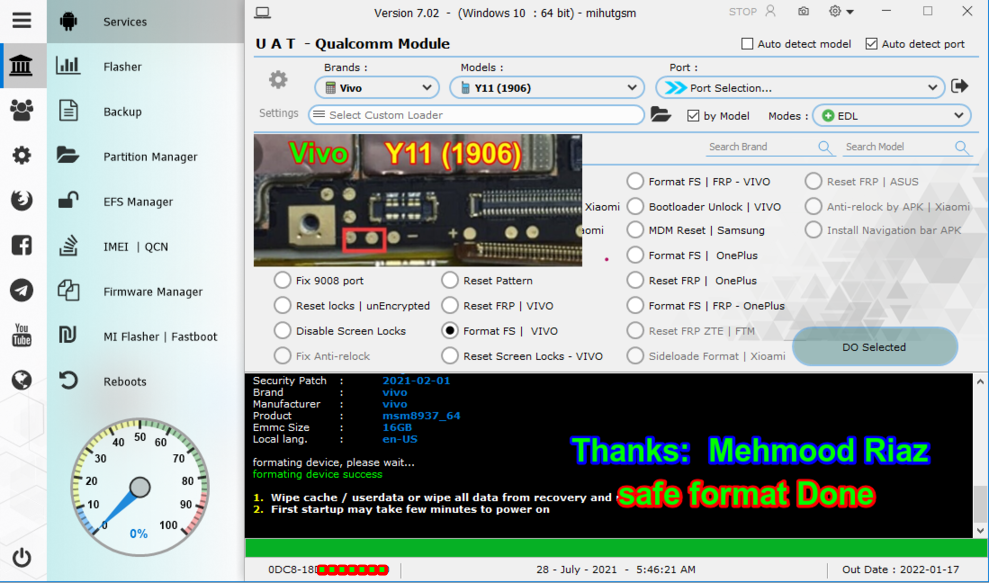The image size is (989, 583).
Task: Click the STOP button
Action: 742,11
